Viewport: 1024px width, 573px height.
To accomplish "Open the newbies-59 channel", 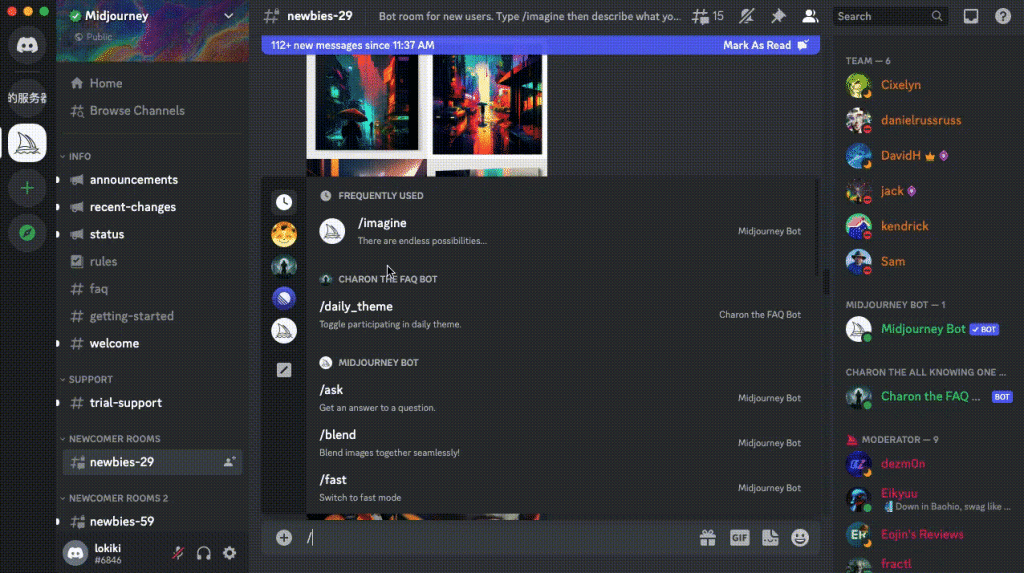I will tap(152, 521).
